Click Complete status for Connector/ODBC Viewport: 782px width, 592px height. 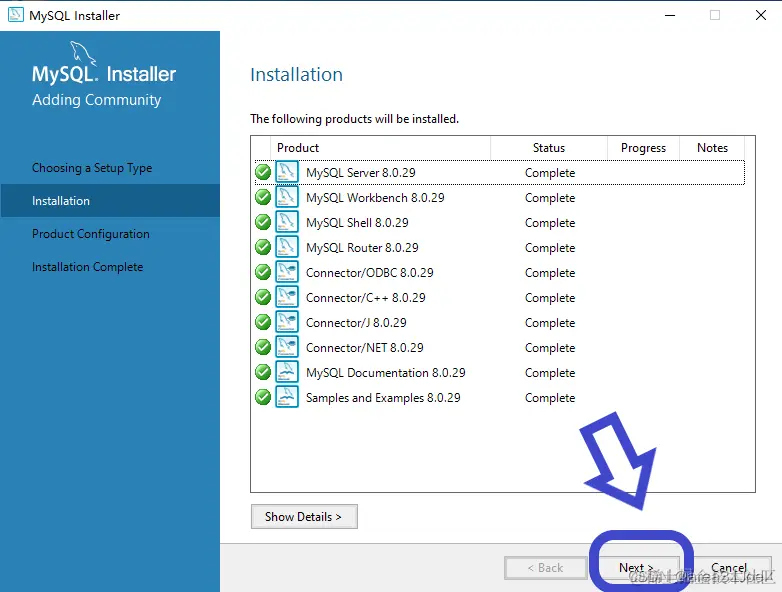tap(550, 273)
